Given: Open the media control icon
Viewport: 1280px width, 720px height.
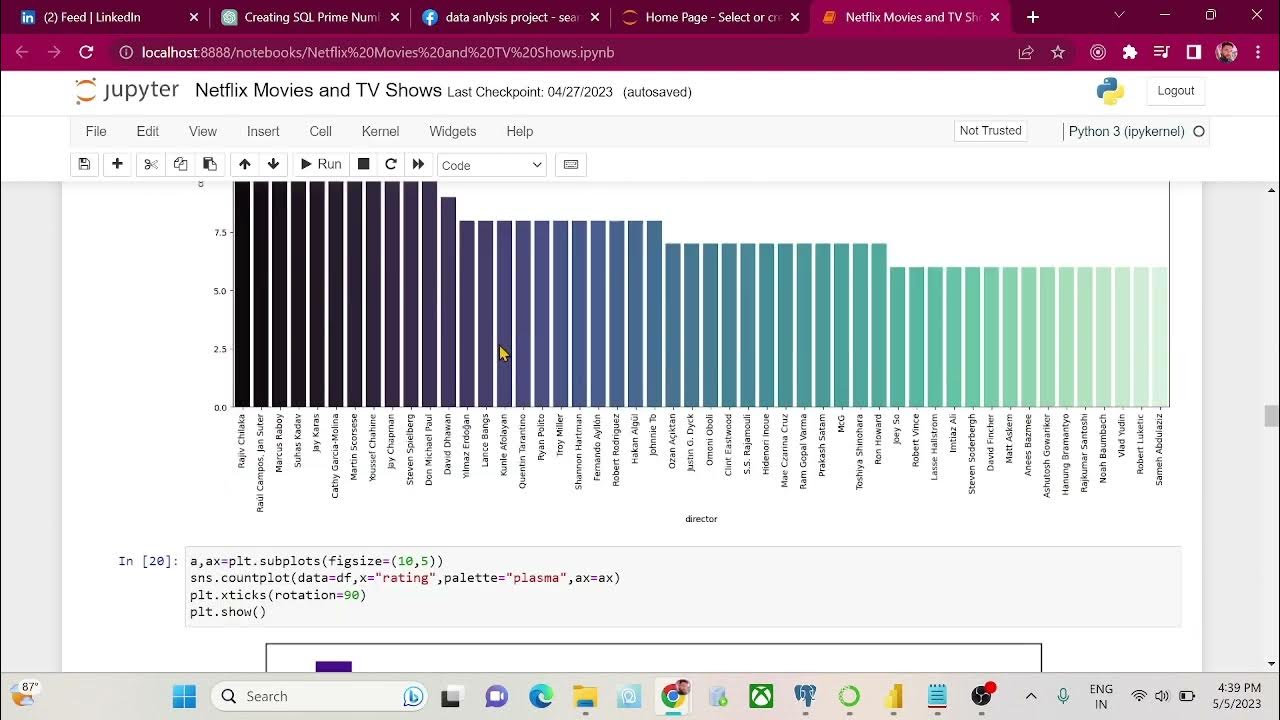Looking at the screenshot, I should pyautogui.click(x=1162, y=52).
